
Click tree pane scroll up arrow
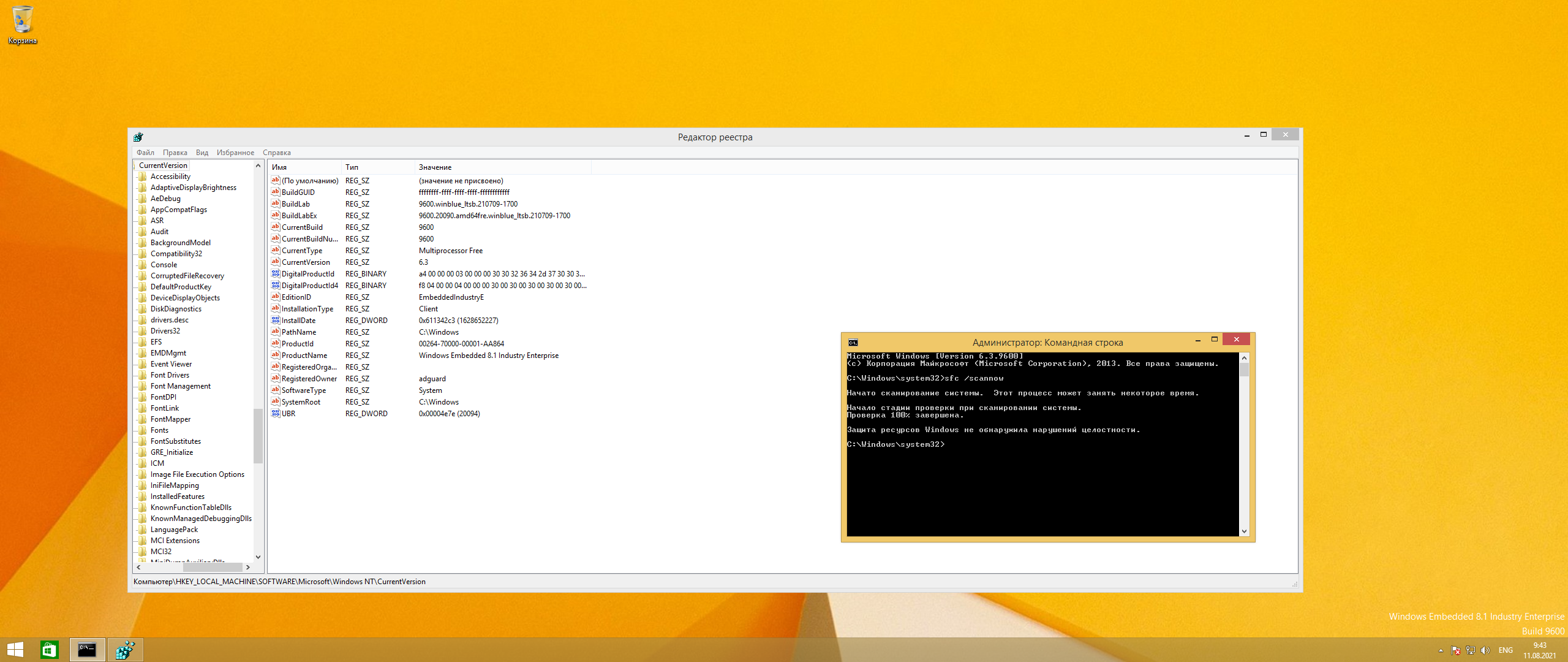point(258,165)
